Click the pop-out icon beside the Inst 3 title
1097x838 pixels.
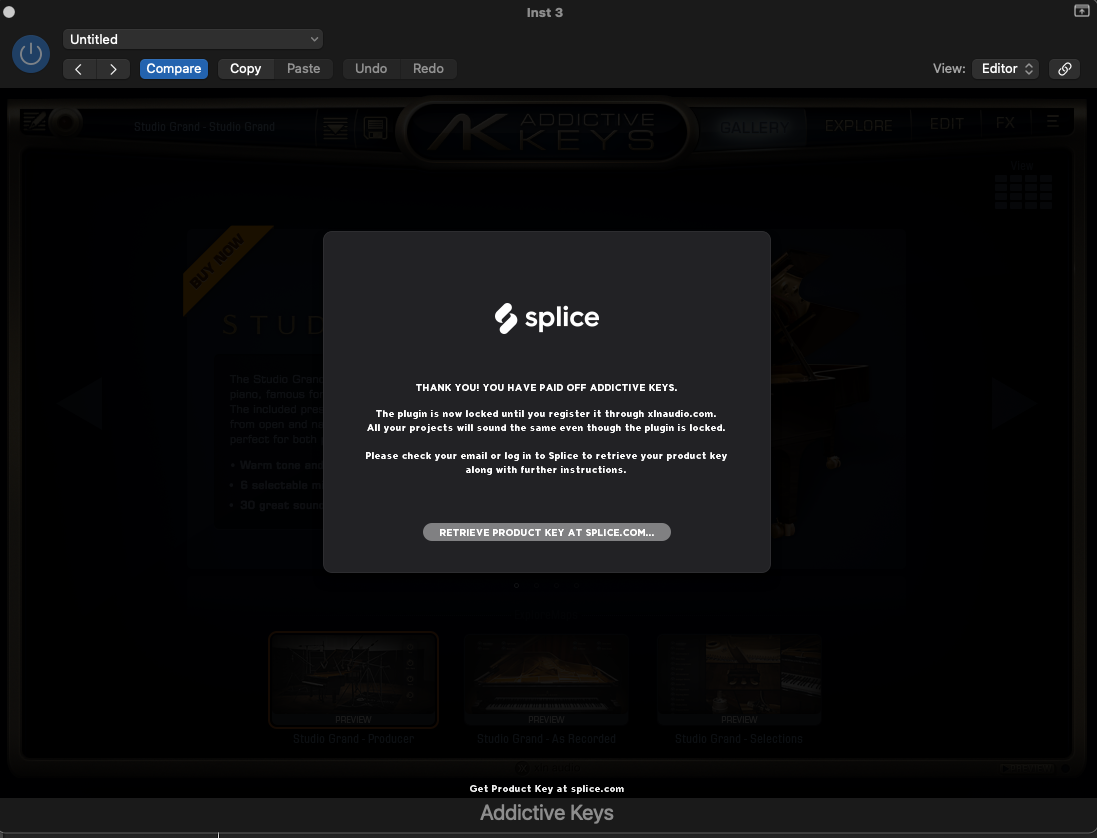coord(1082,10)
